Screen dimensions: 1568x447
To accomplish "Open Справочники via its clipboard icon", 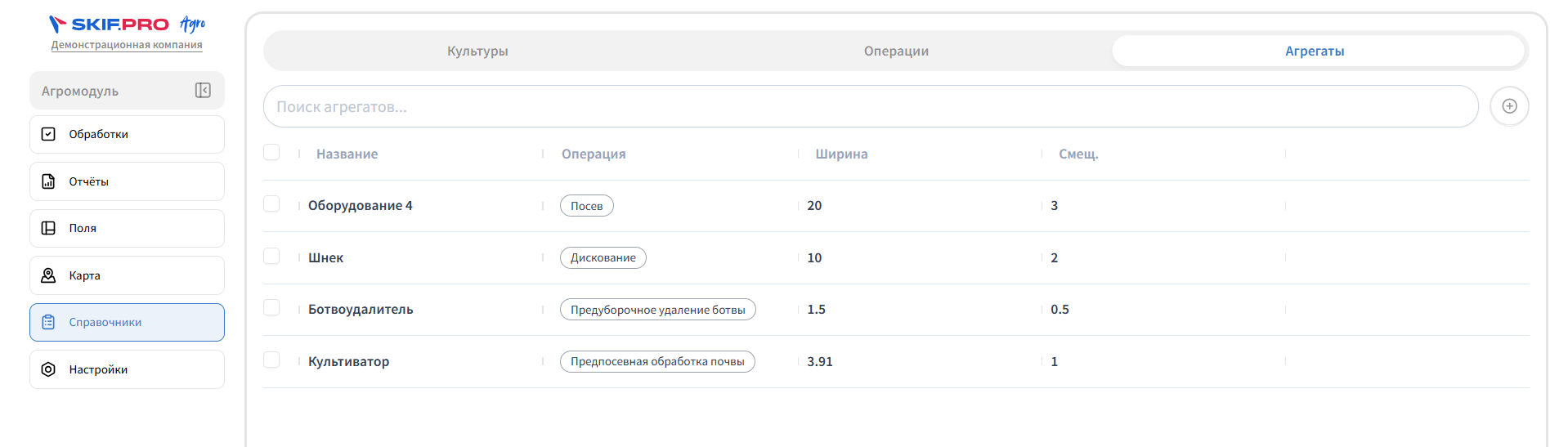I will click(x=48, y=322).
